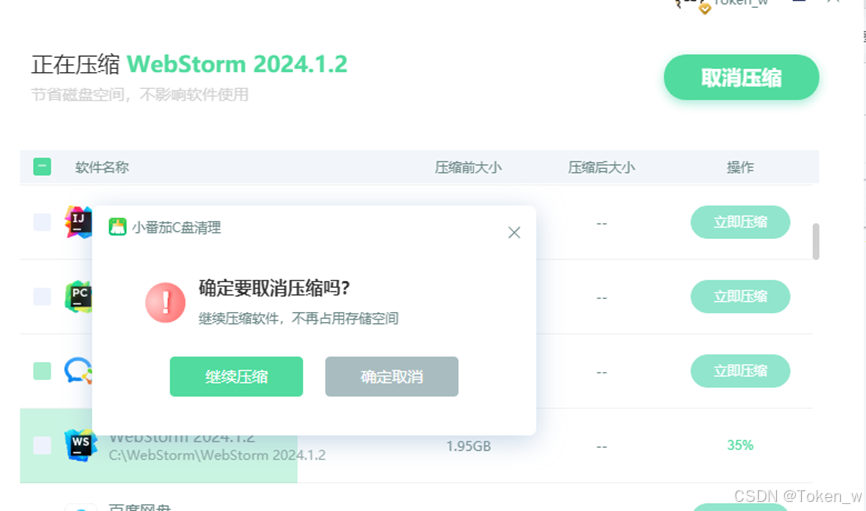Click the 35% progress in WebStorm row
This screenshot has height=511, width=866.
point(740,445)
